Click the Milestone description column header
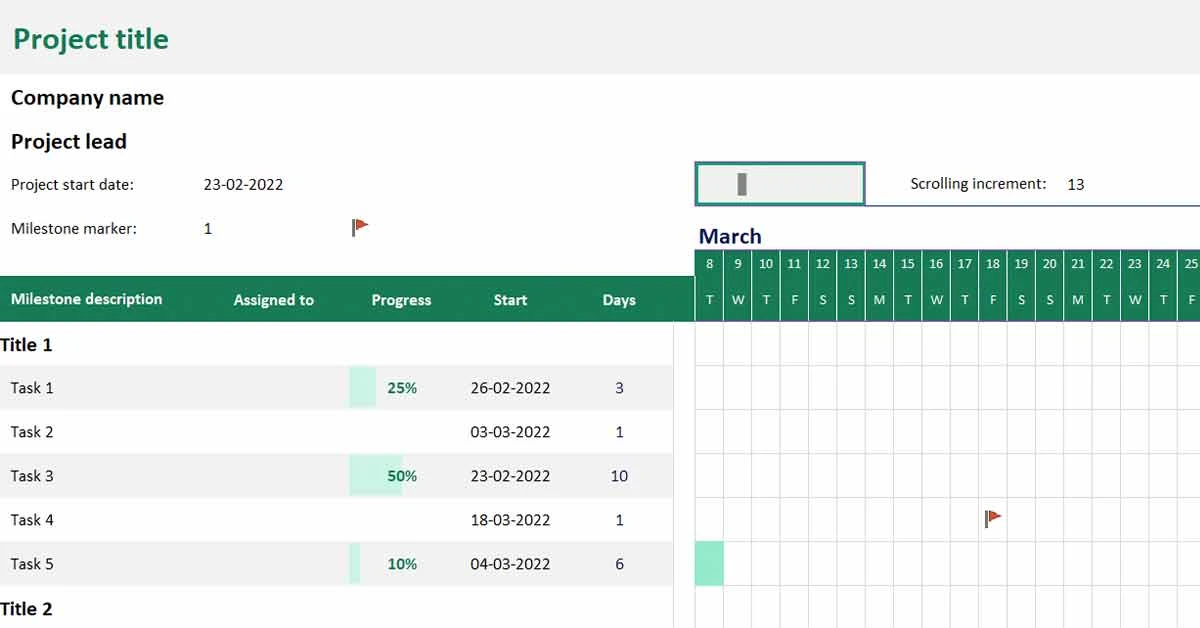Viewport: 1200px width, 628px height. click(x=85, y=299)
